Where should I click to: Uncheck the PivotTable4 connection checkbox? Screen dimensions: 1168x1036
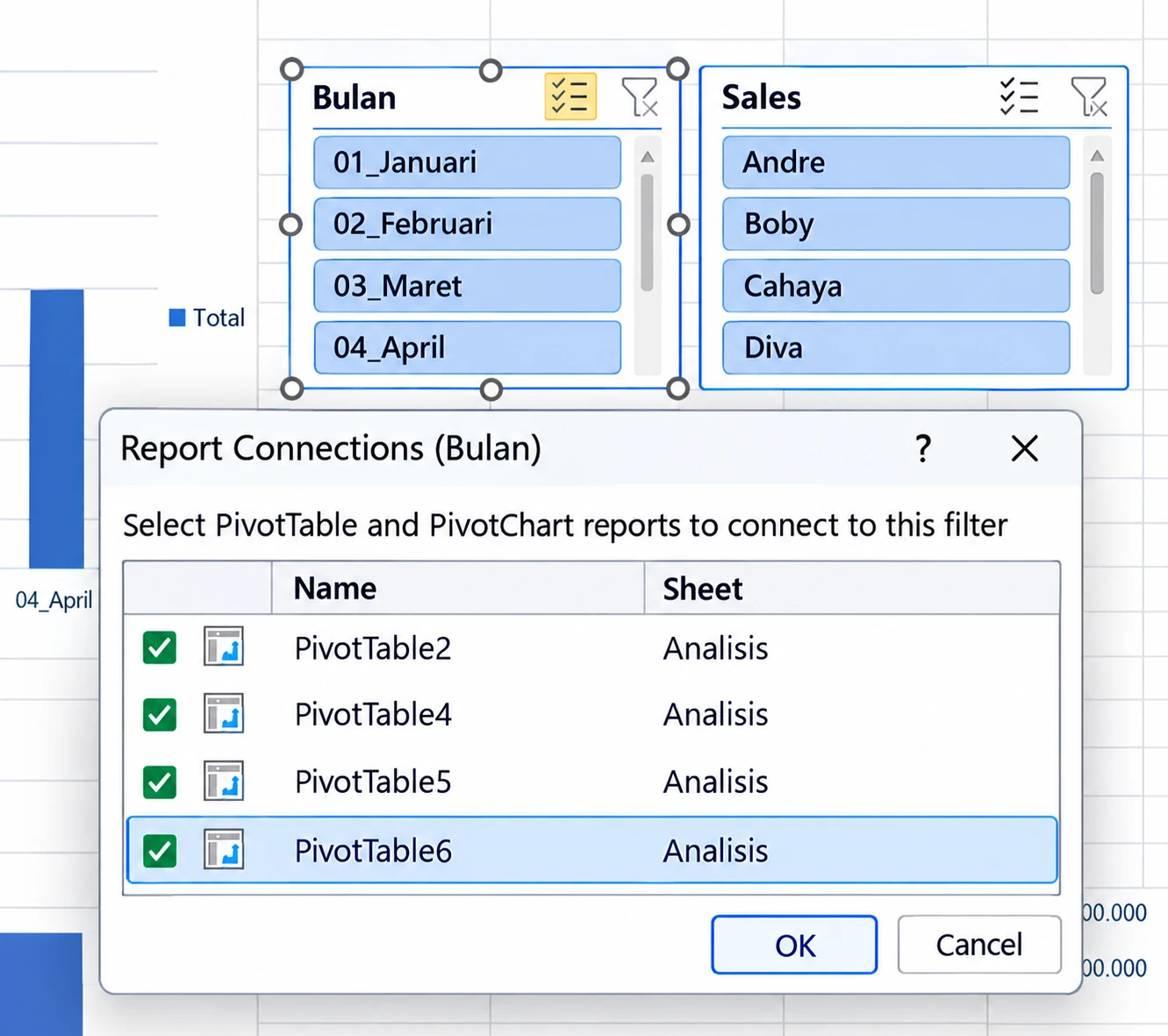[x=160, y=715]
